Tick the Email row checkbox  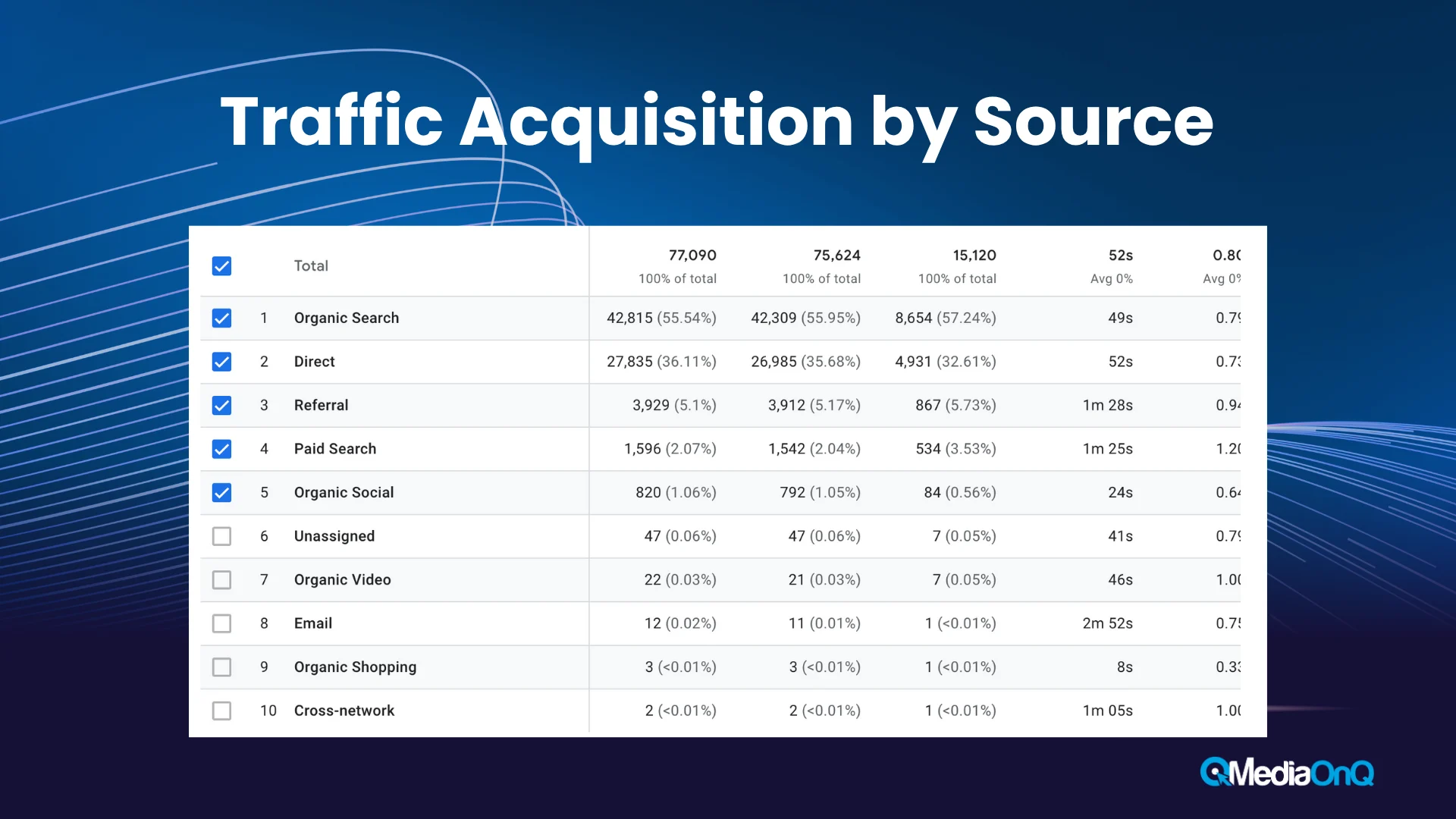coord(221,623)
